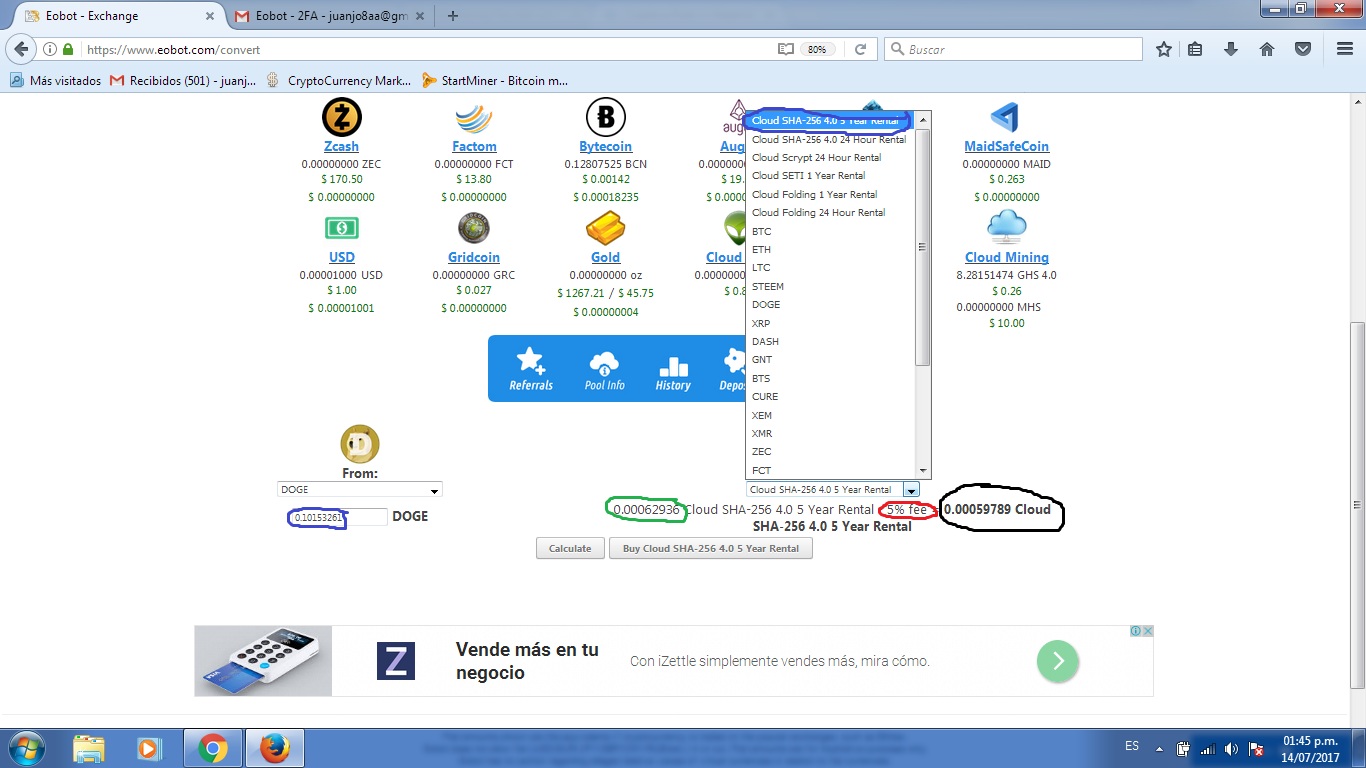Open the Bytecoin link
The image size is (1366, 768).
pyautogui.click(x=605, y=146)
